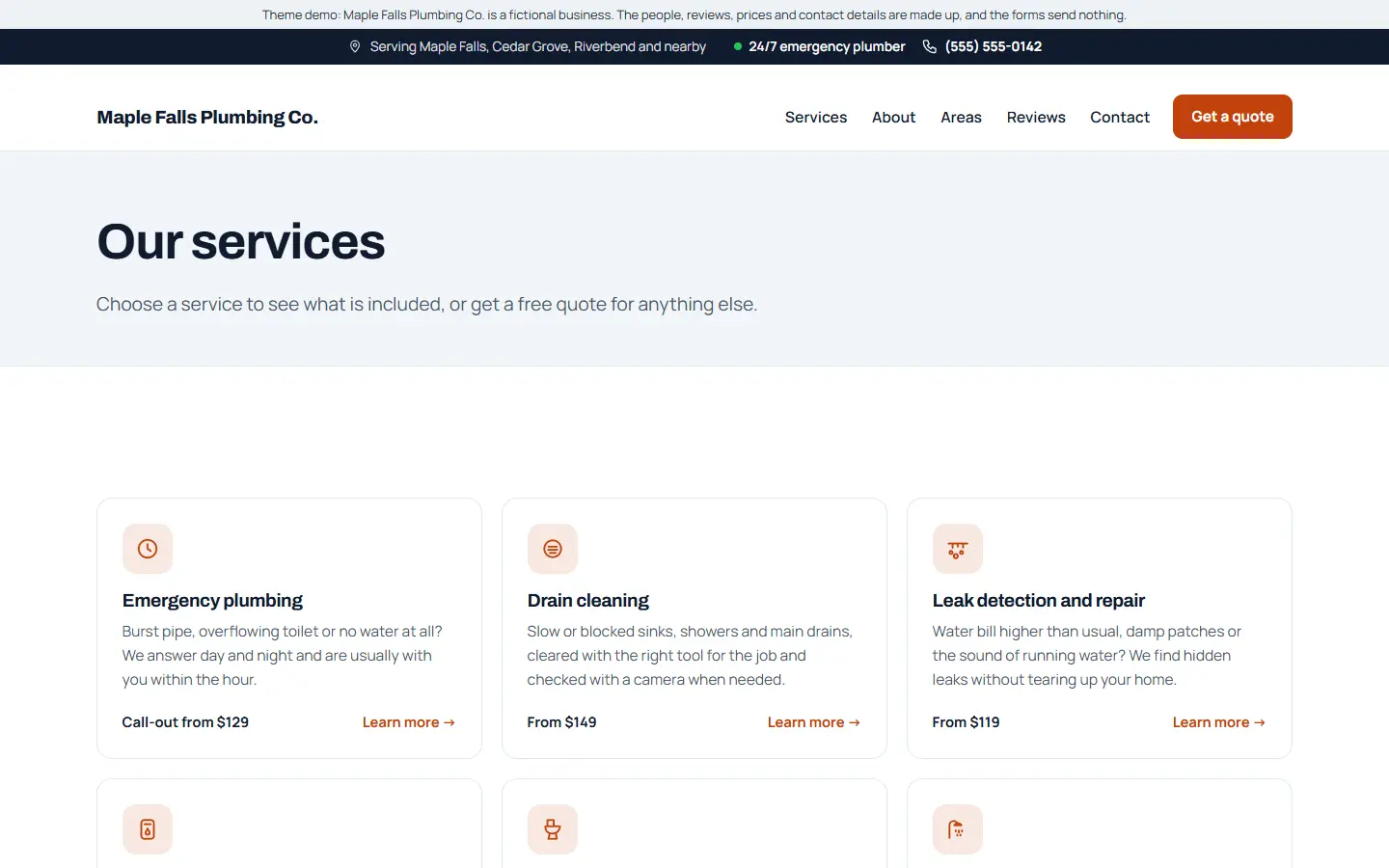Open the Areas nav link
This screenshot has width=1389, height=868.
962,117
